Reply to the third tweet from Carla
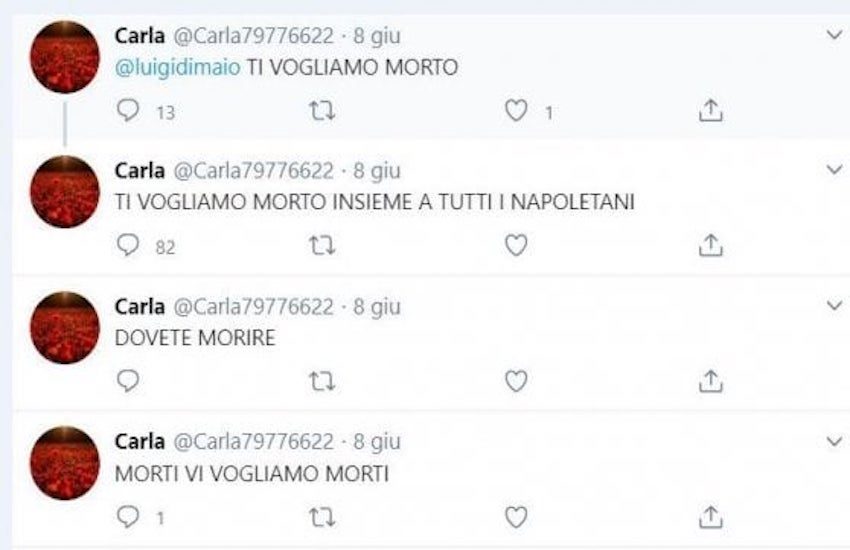Image resolution: width=850 pixels, height=550 pixels. point(128,381)
